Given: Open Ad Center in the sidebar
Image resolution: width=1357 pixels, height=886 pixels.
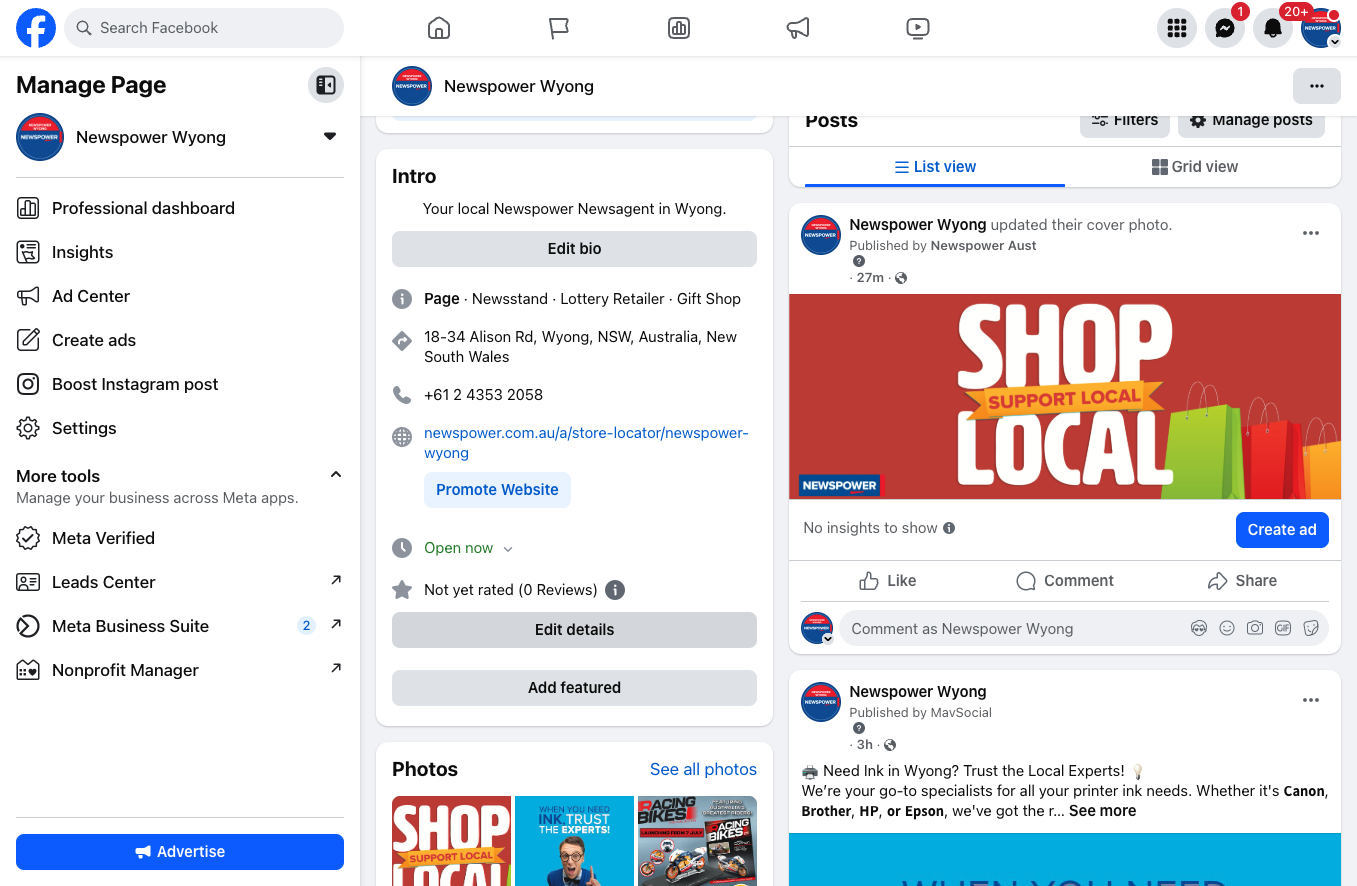Looking at the screenshot, I should 180,296.
